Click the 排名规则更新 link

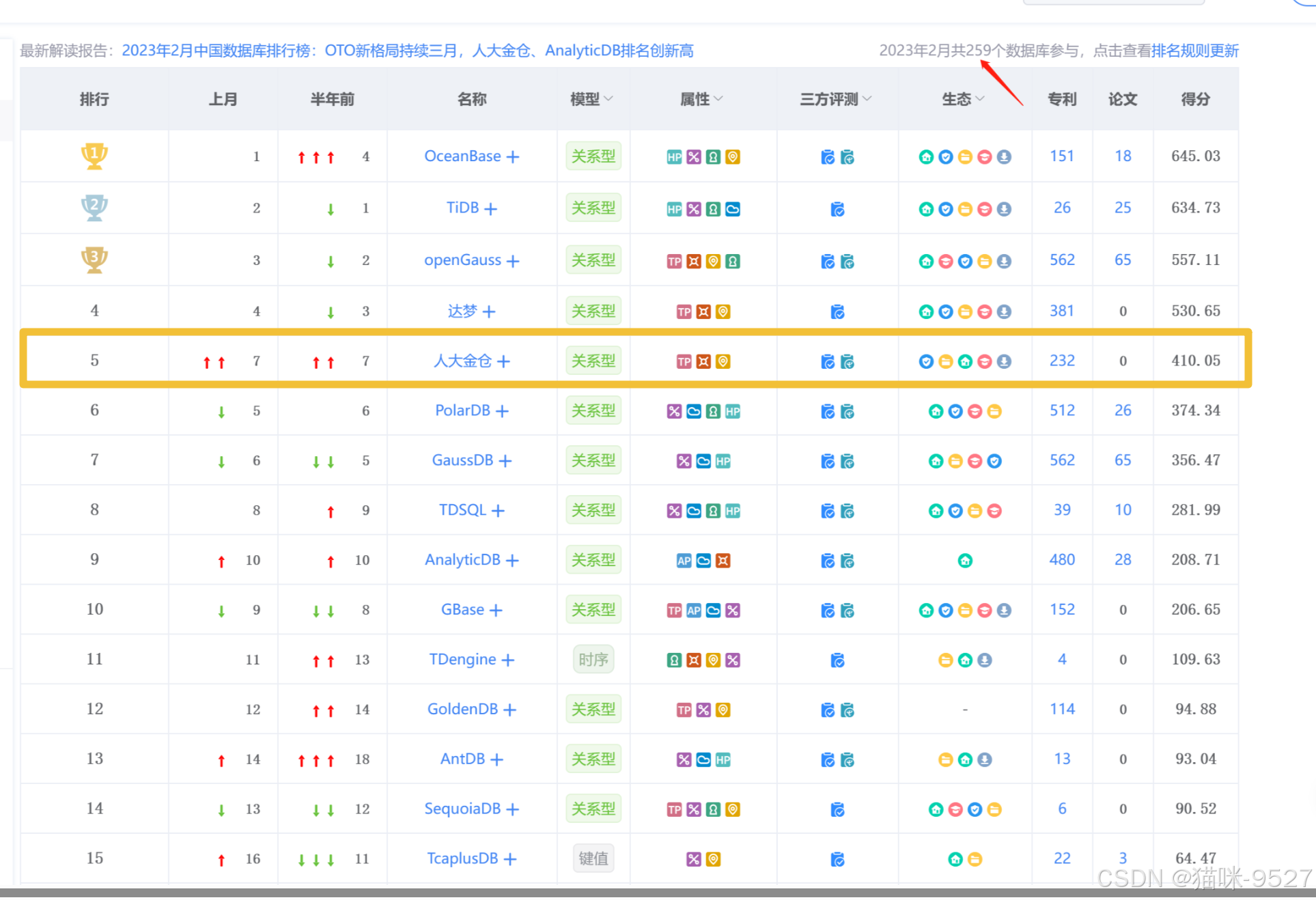1194,51
